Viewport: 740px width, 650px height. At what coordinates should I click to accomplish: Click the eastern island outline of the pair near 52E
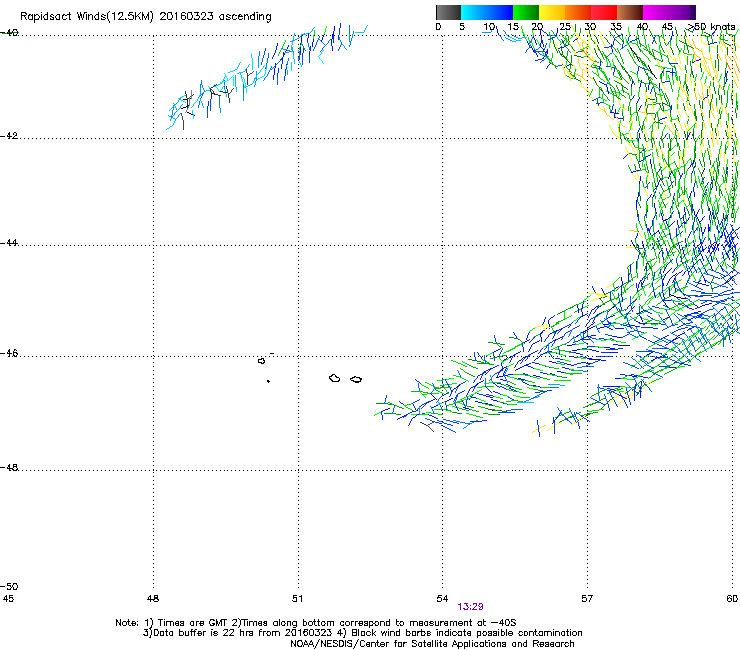coord(356,380)
